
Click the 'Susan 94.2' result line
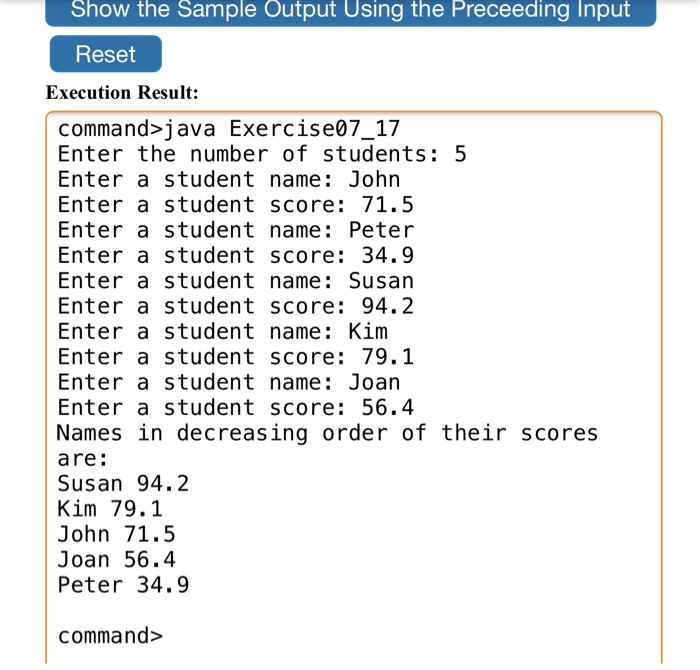pos(123,484)
